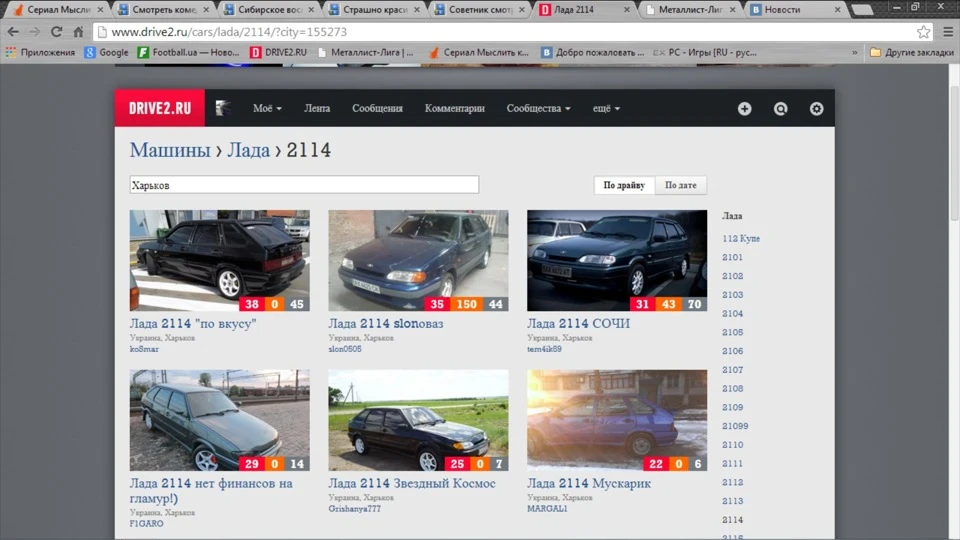The height and width of the screenshot is (540, 960).
Task: Bookmark the page with the star icon
Action: coord(923,32)
